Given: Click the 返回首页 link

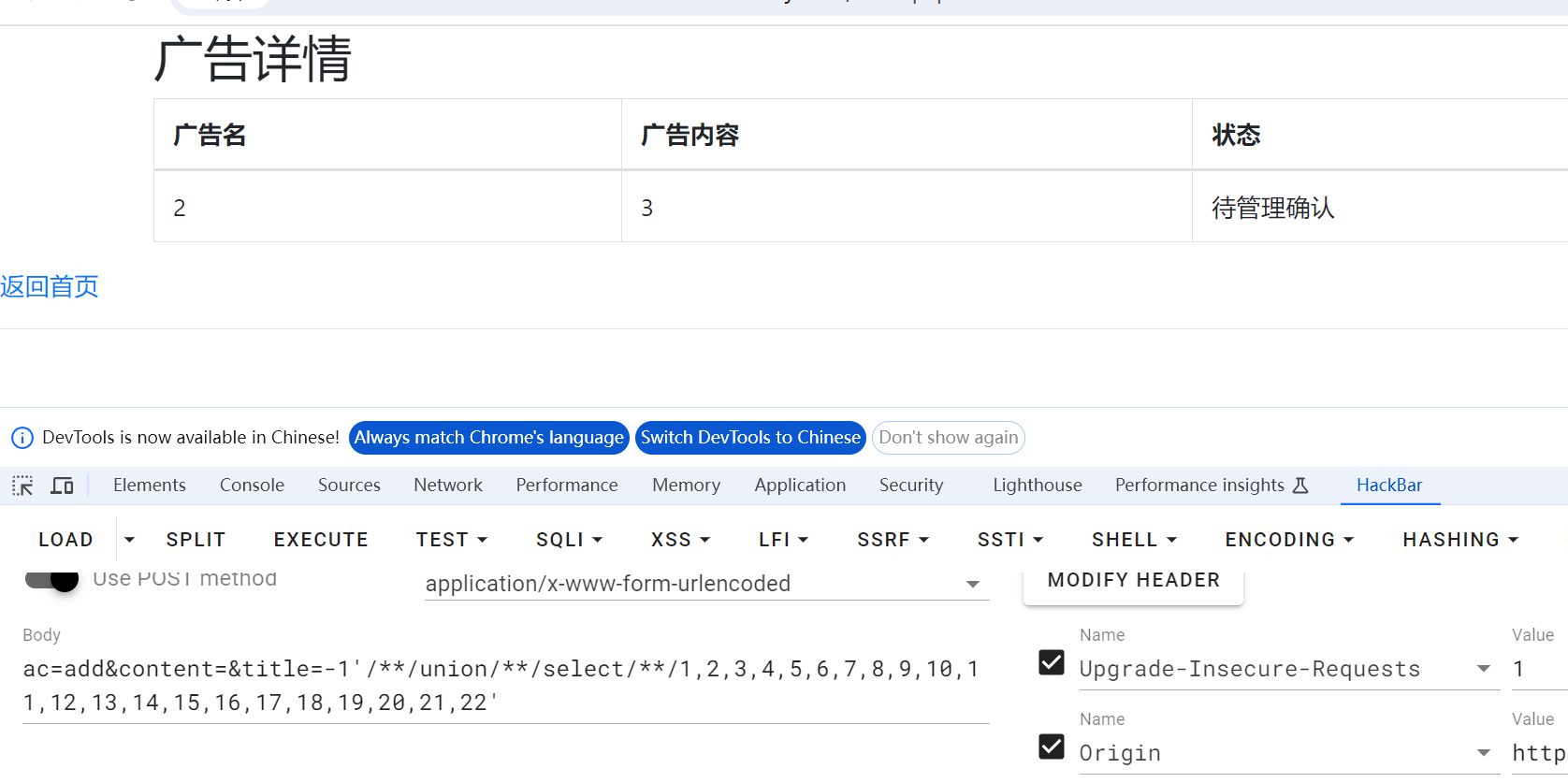Looking at the screenshot, I should click(x=50, y=287).
